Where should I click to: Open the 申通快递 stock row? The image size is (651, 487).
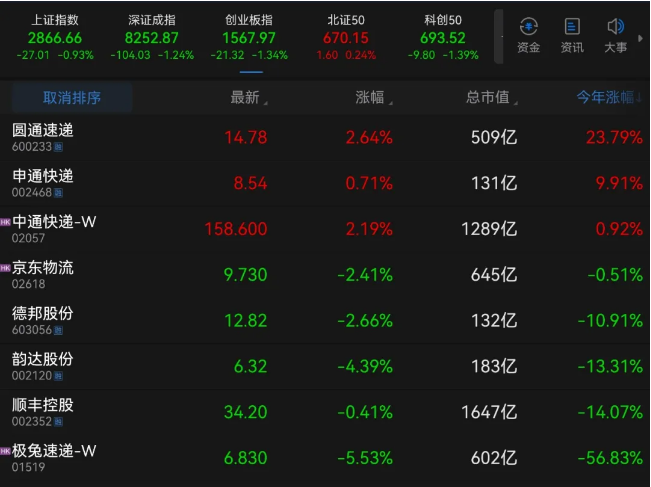pyautogui.click(x=326, y=183)
